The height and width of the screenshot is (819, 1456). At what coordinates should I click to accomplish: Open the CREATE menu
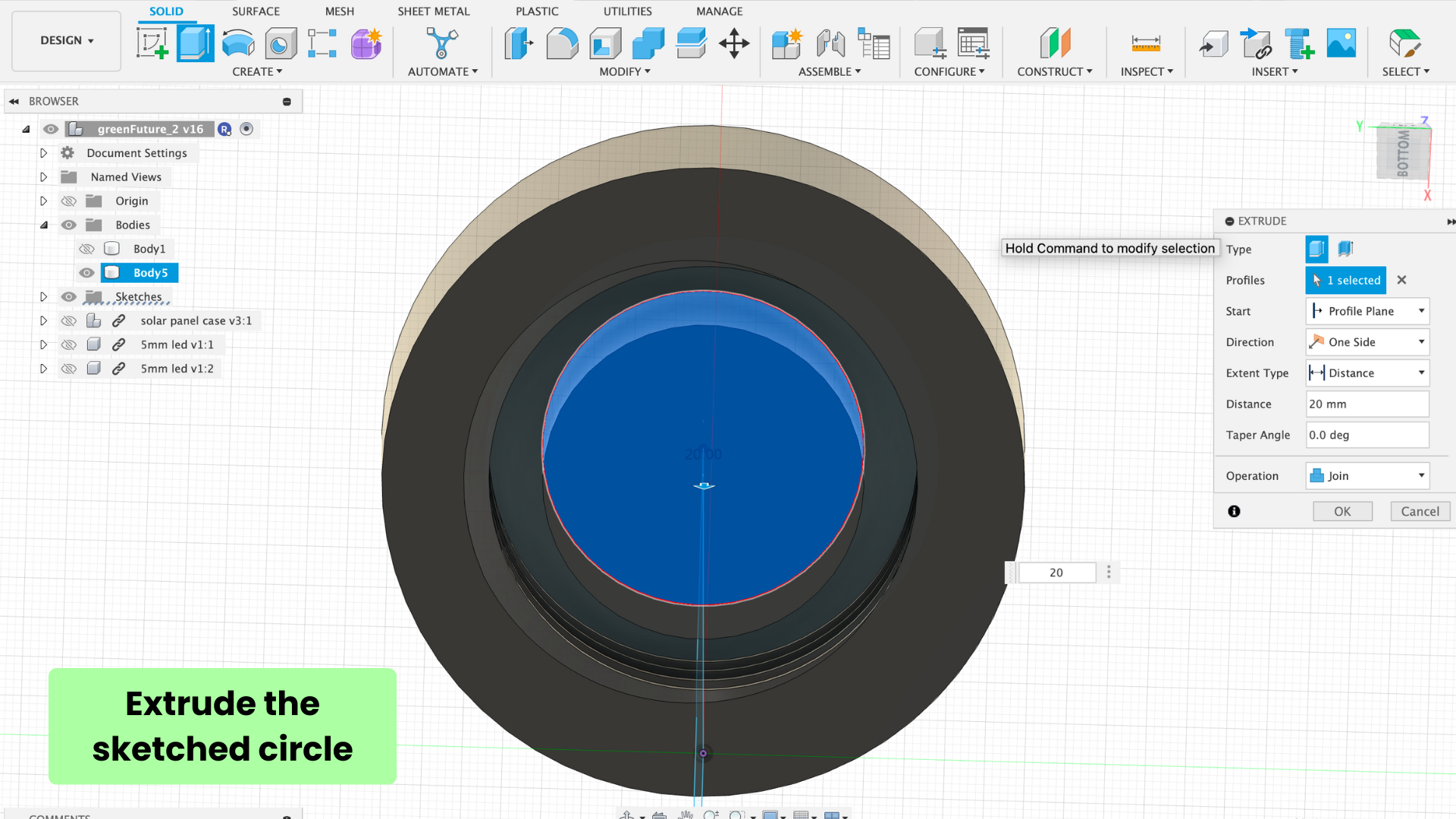[x=257, y=71]
